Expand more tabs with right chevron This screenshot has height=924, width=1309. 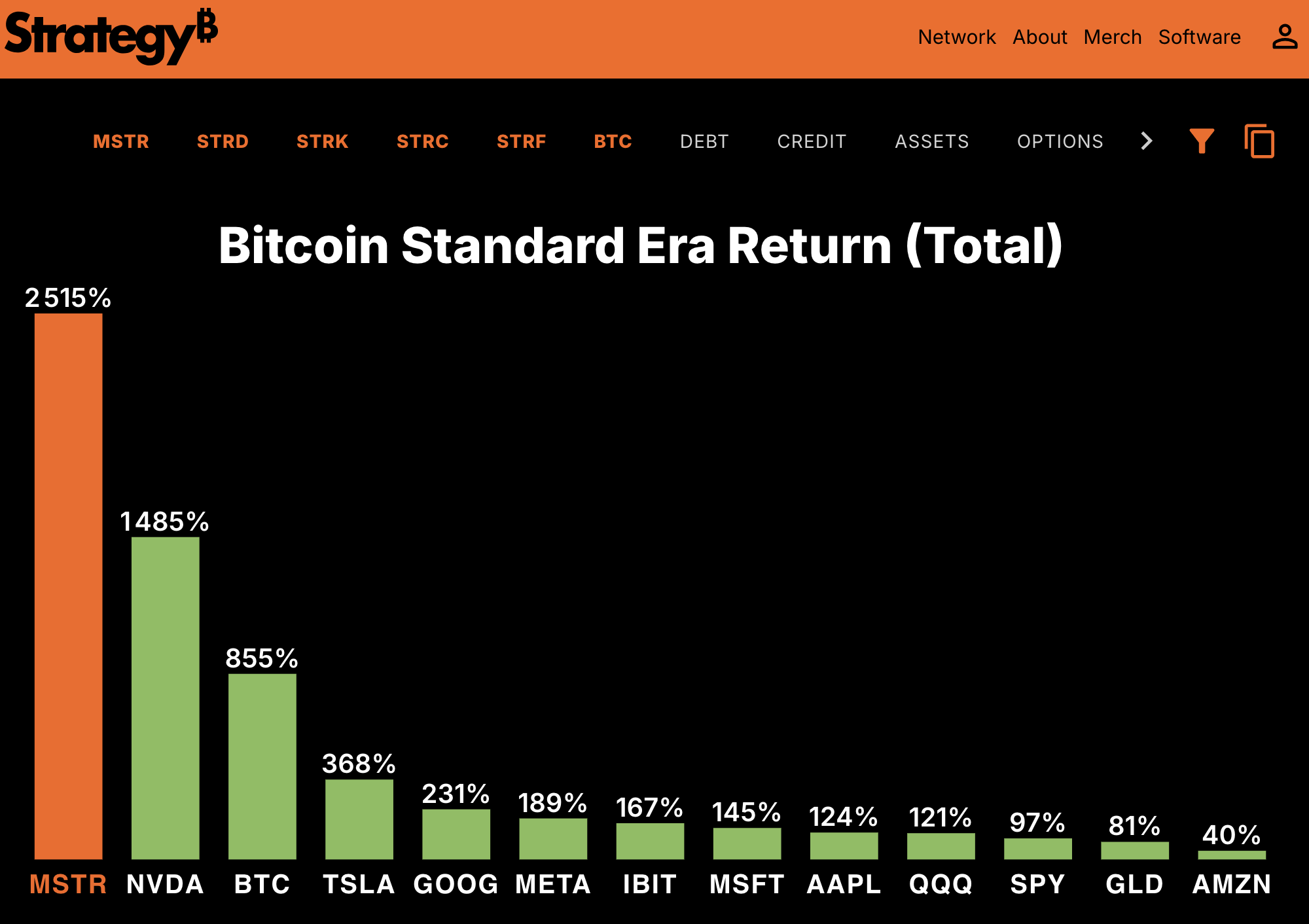pyautogui.click(x=1146, y=141)
